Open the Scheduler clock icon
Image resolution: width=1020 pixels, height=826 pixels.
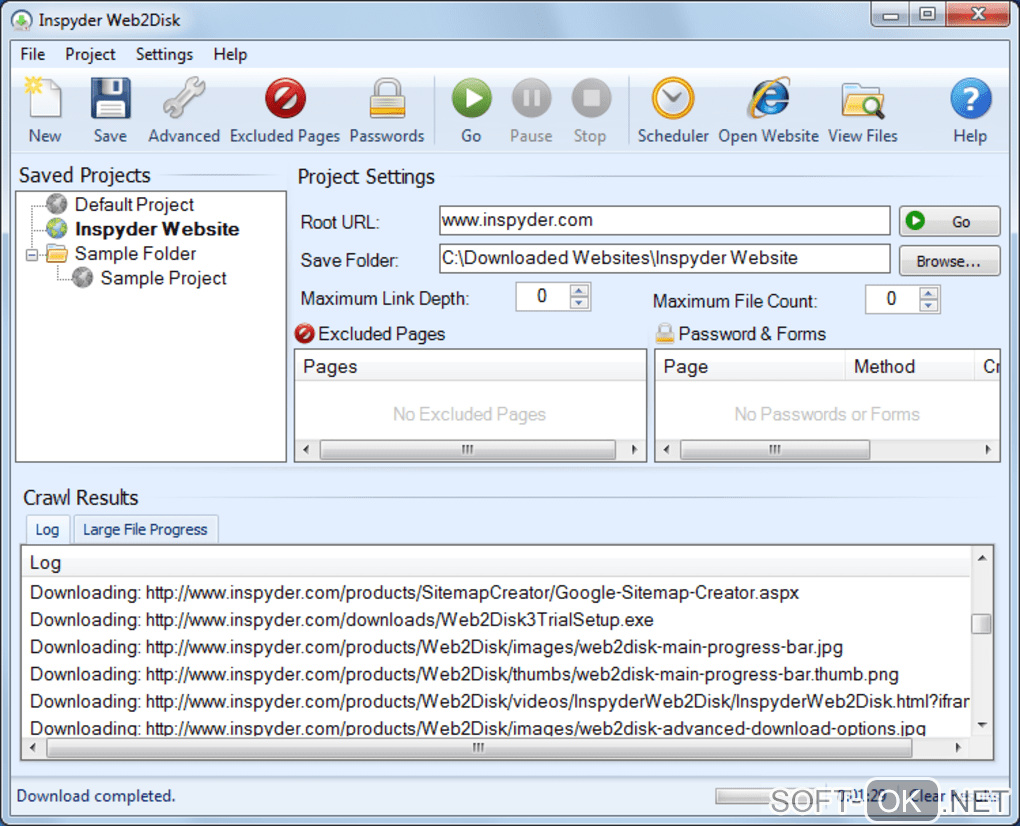(x=673, y=109)
